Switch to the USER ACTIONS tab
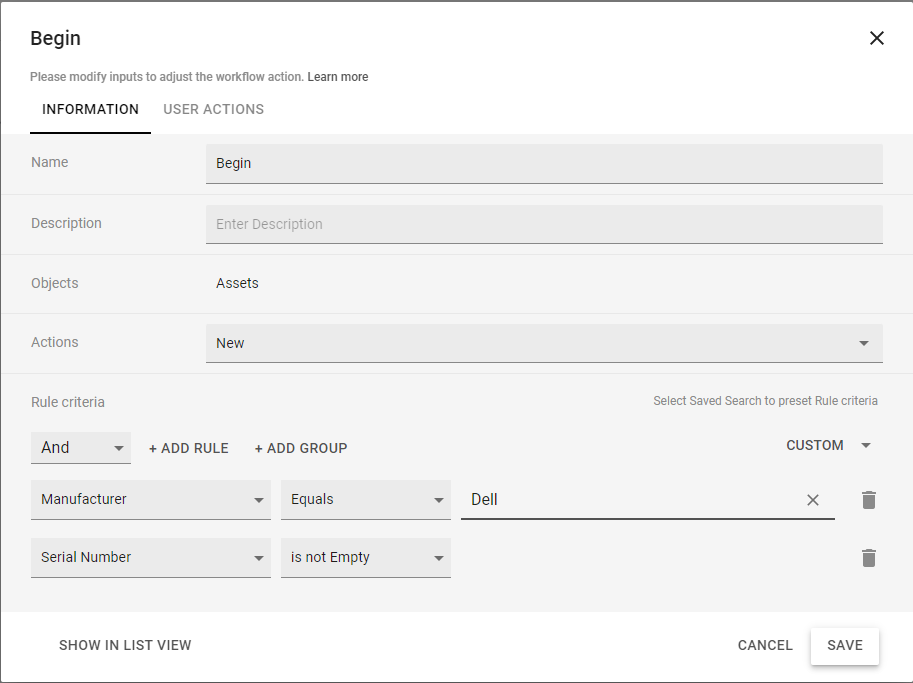Viewport: 913px width, 683px height. (213, 109)
